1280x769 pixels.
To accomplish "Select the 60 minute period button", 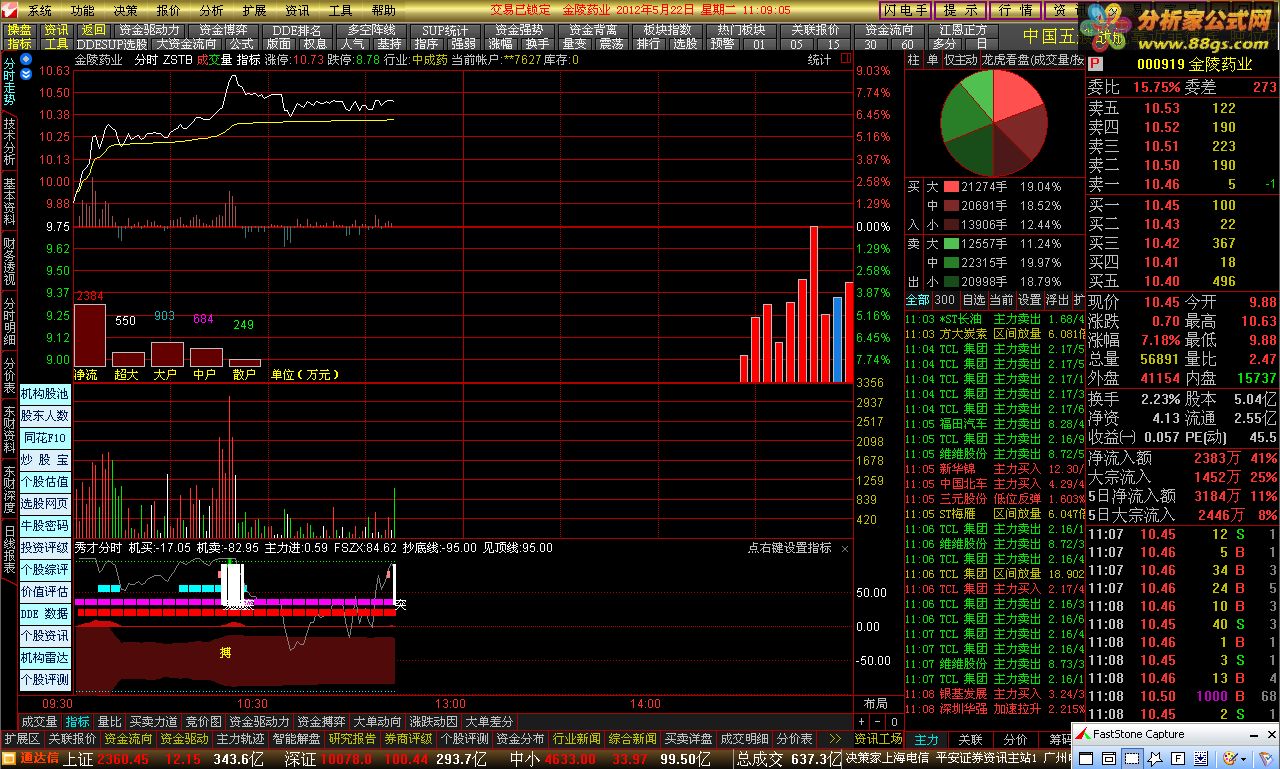I will coord(906,44).
